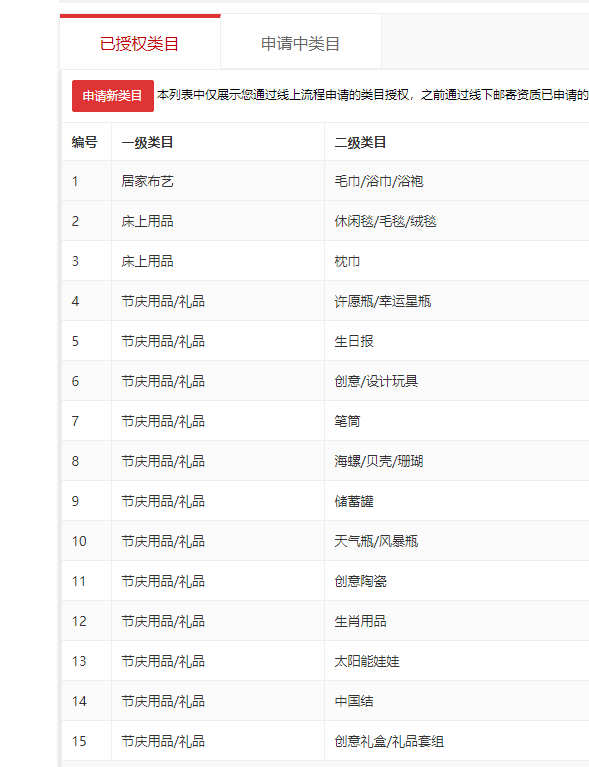Click the 储蓄罐 row entry
This screenshot has height=767, width=589.
pos(354,501)
